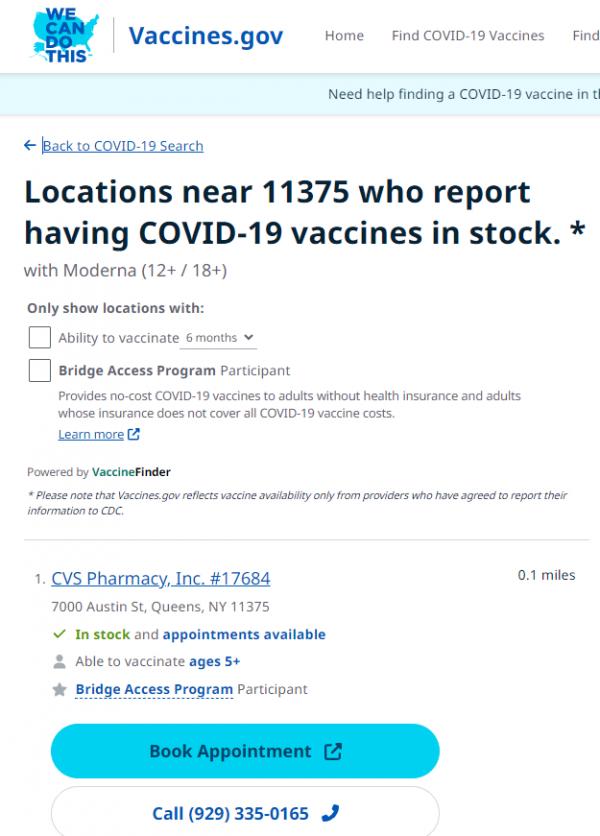600x836 pixels.
Task: Enable the Ability to vaccinate checkbox
Action: (x=40, y=338)
